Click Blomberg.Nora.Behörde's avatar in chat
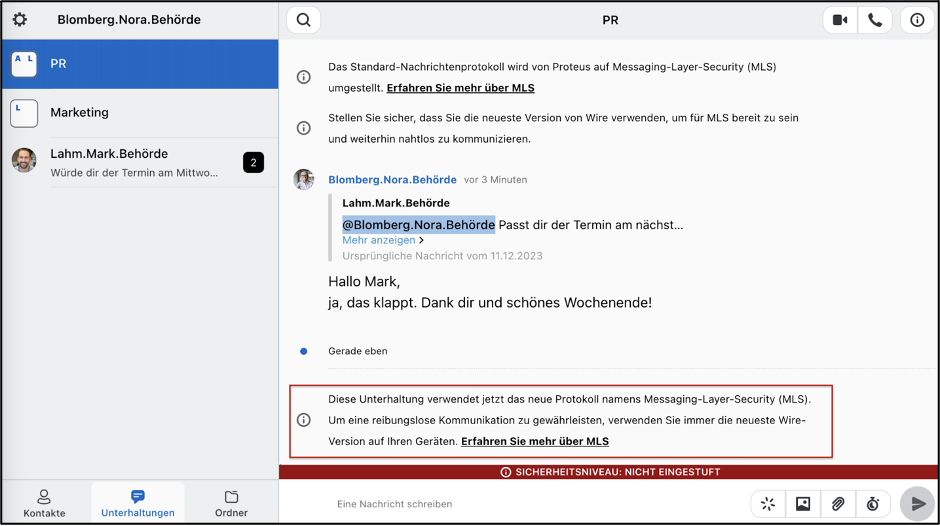Image resolution: width=940 pixels, height=526 pixels. (304, 179)
